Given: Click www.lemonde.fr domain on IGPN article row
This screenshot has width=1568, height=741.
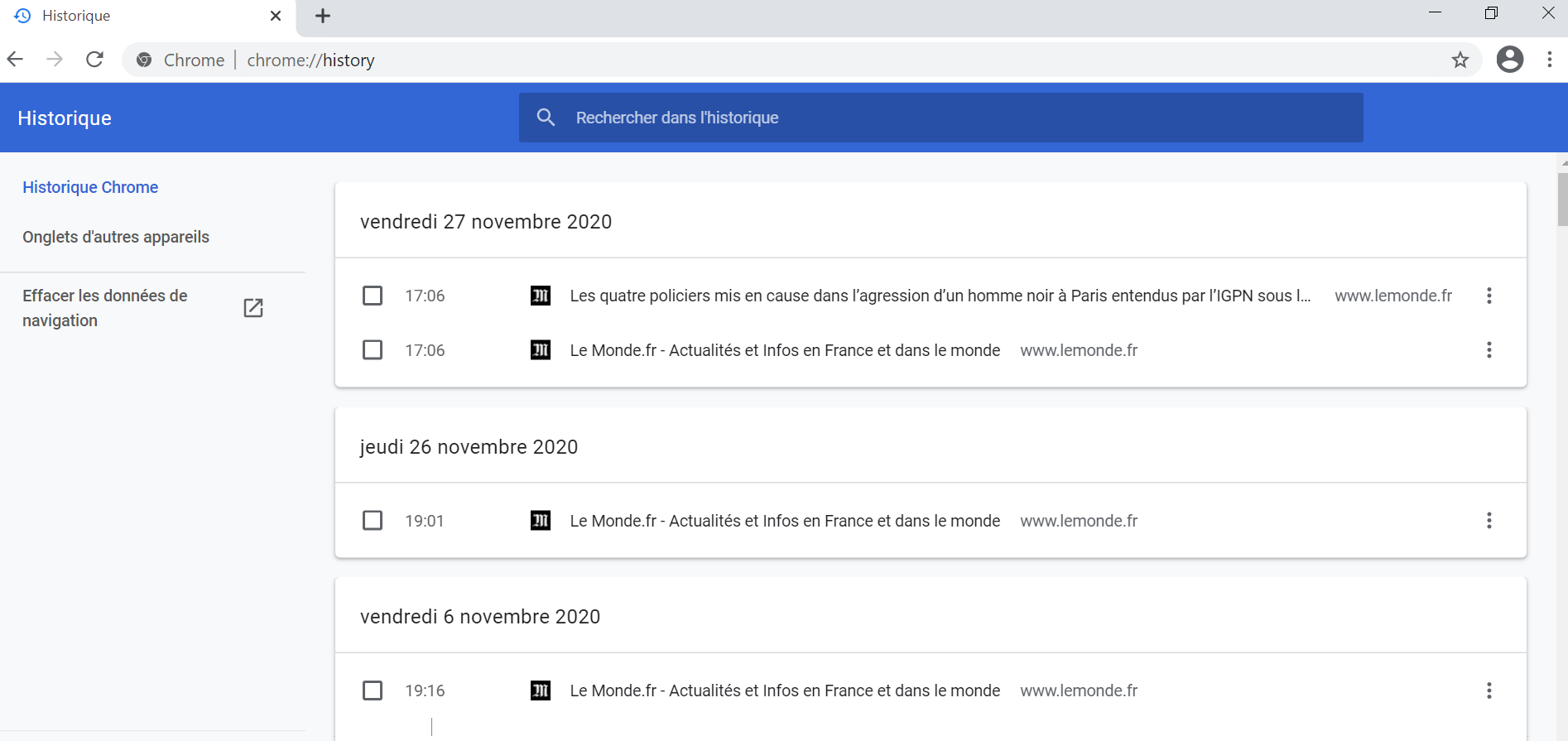Looking at the screenshot, I should (x=1393, y=296).
